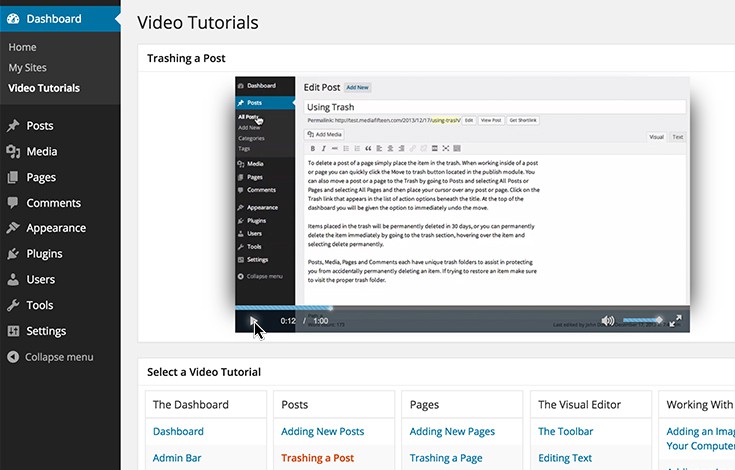Open the Dashboard tutorial link

[178, 431]
